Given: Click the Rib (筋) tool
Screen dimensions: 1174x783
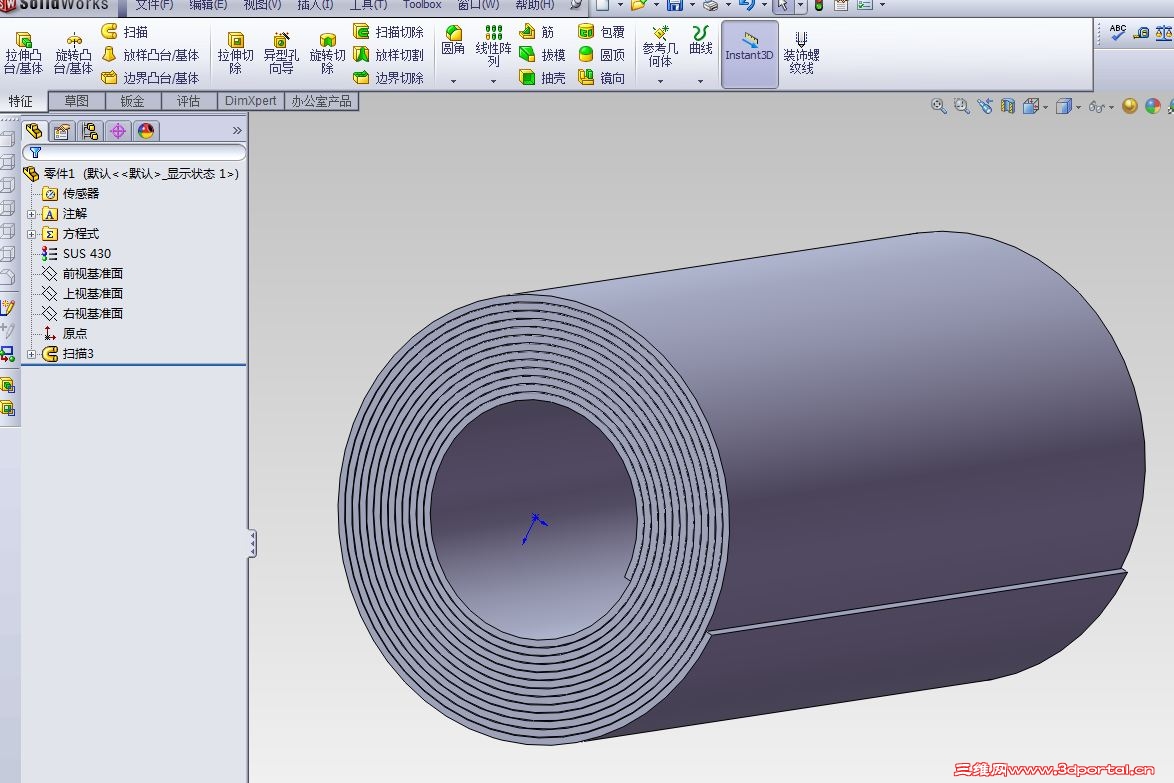Looking at the screenshot, I should pos(537,31).
